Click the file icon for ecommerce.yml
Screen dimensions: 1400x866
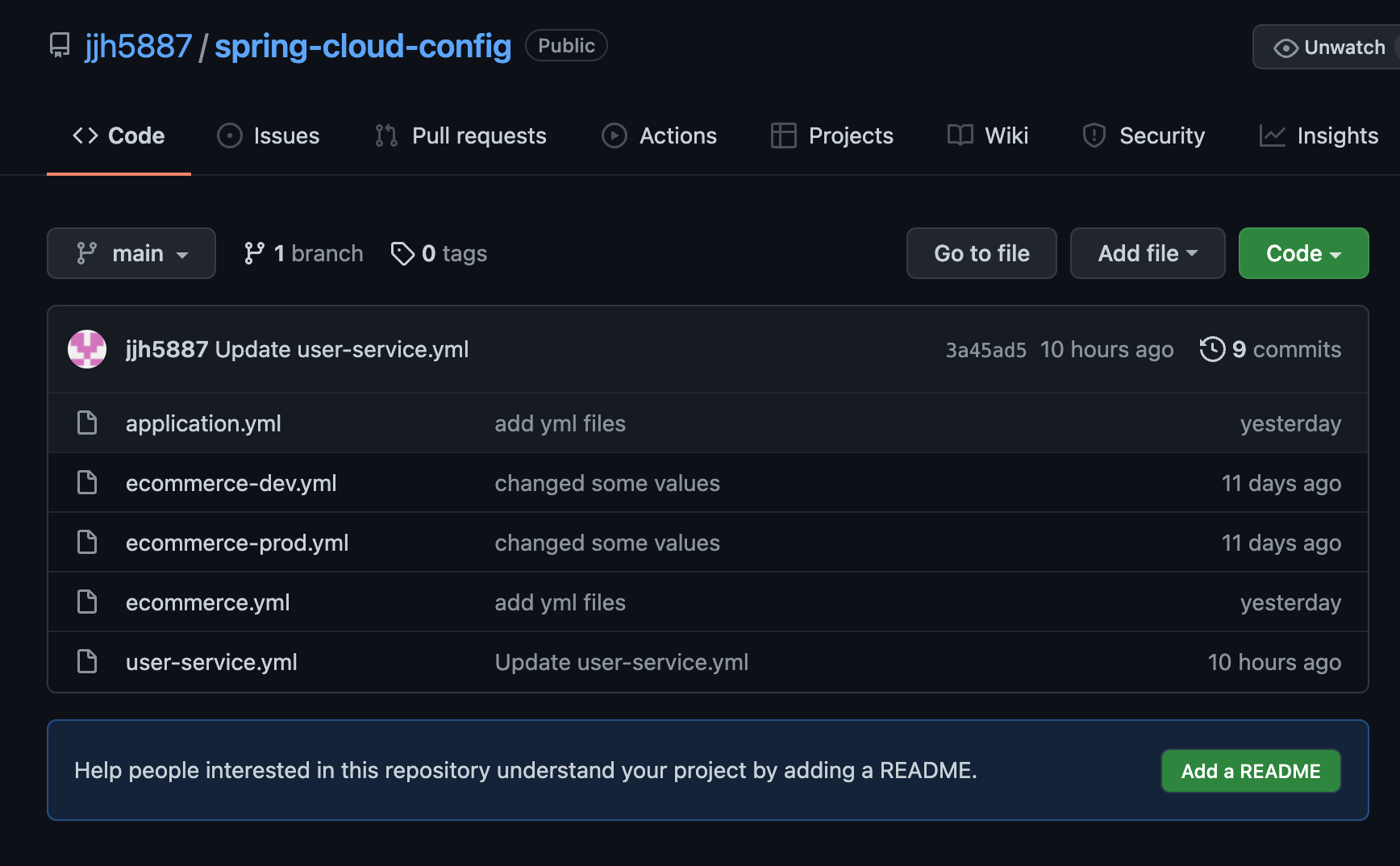87,602
